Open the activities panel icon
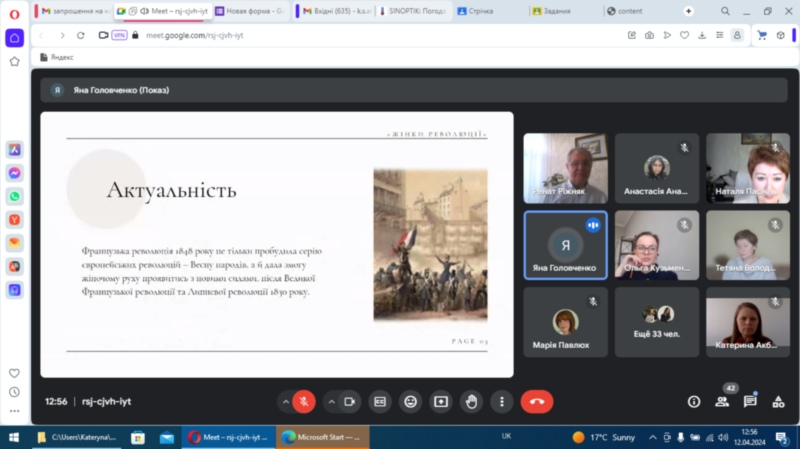Image resolution: width=800 pixels, height=449 pixels. pyautogui.click(x=778, y=401)
